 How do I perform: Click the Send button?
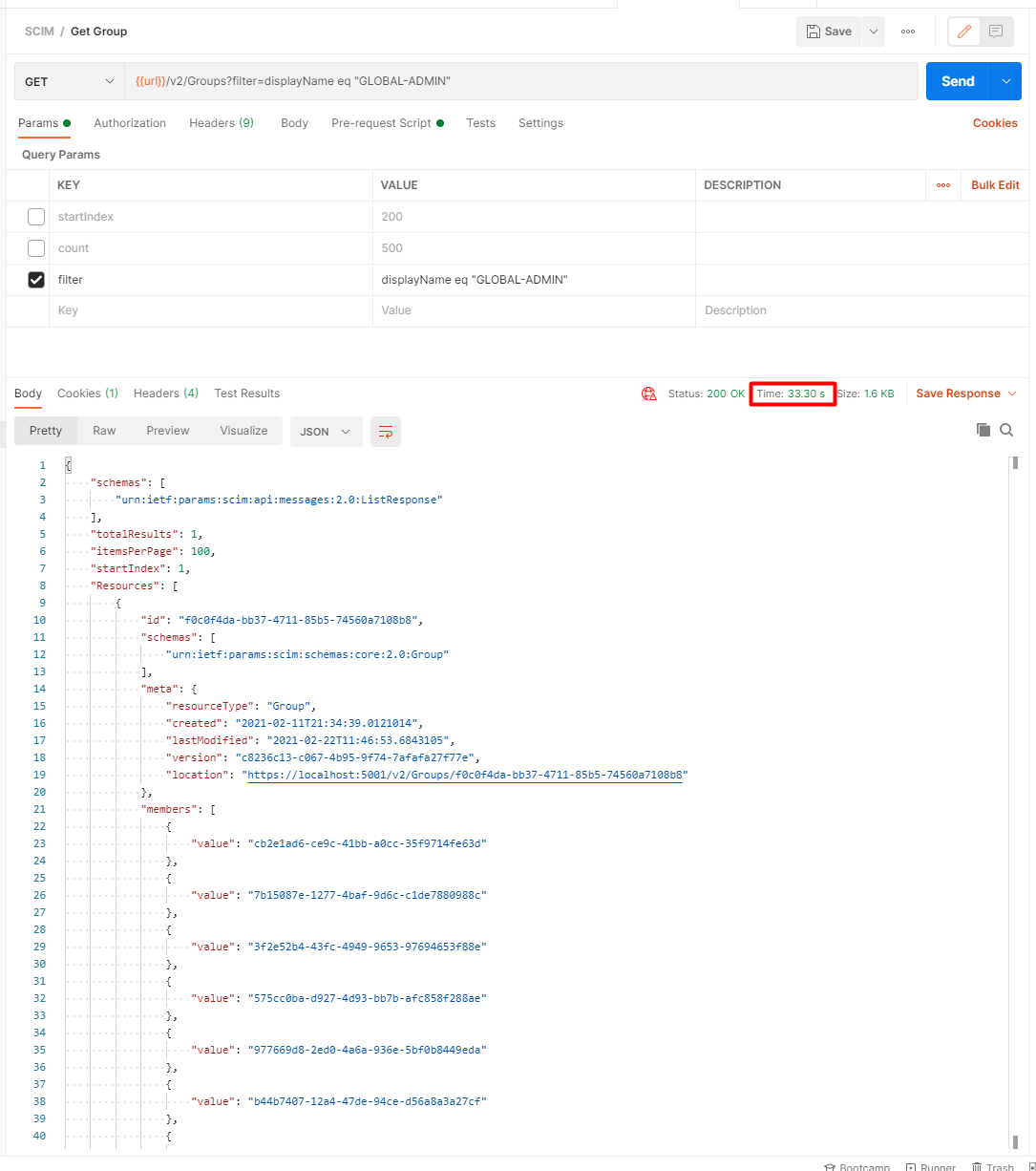click(958, 81)
